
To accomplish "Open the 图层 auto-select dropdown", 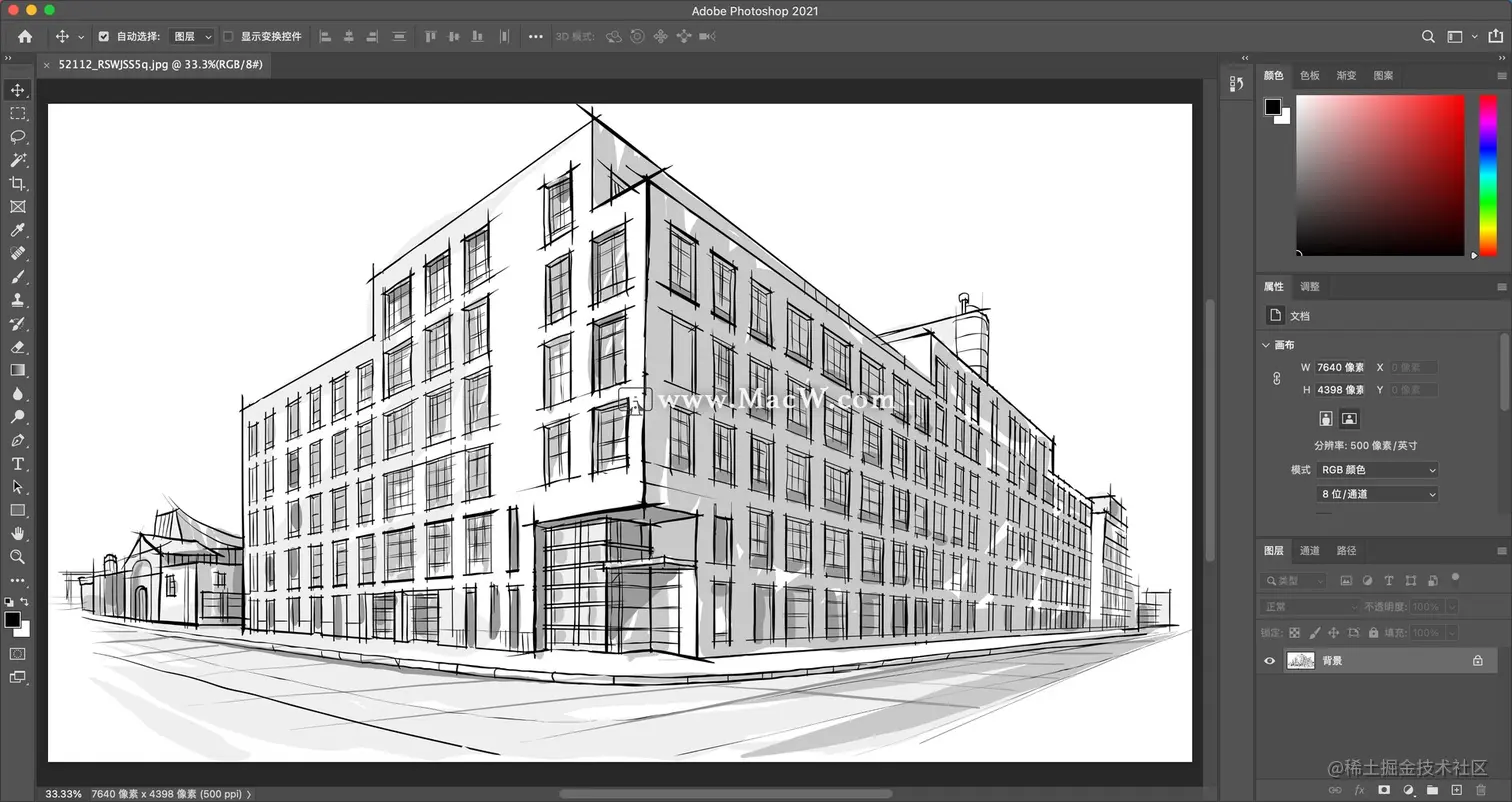I will click(x=192, y=36).
